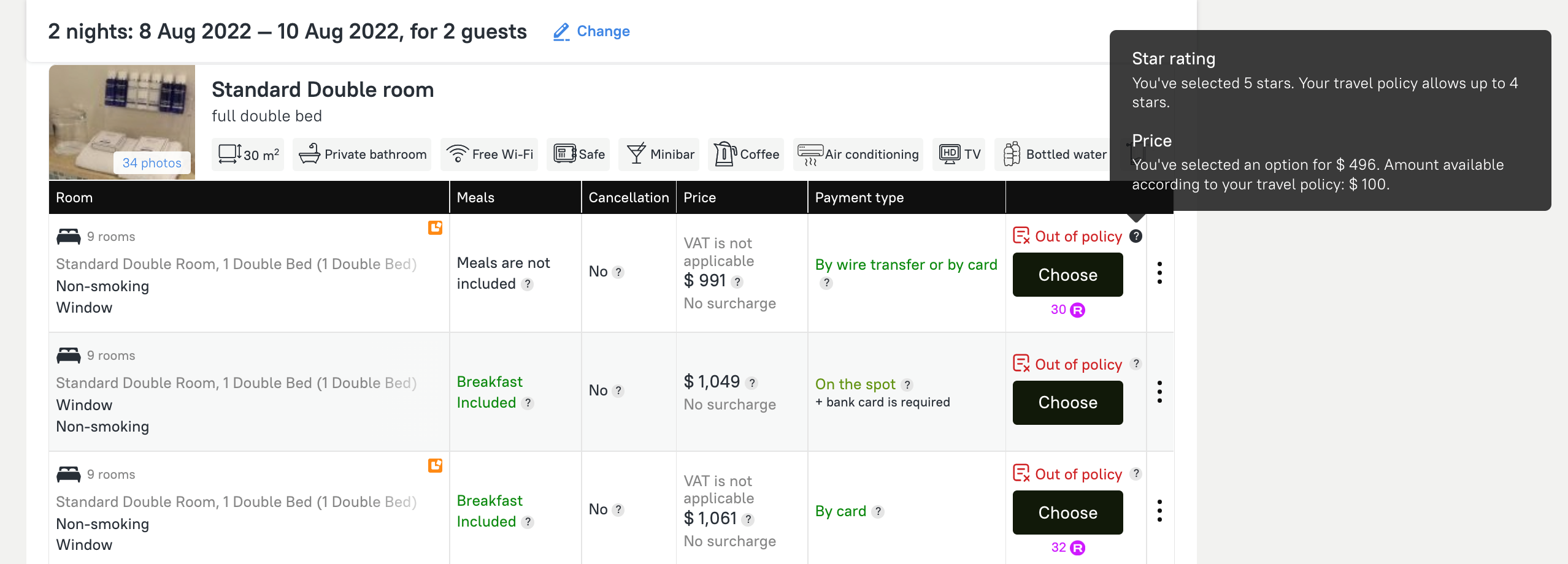Click help icon beside first Out of policy
The height and width of the screenshot is (564, 1568).
1136,237
